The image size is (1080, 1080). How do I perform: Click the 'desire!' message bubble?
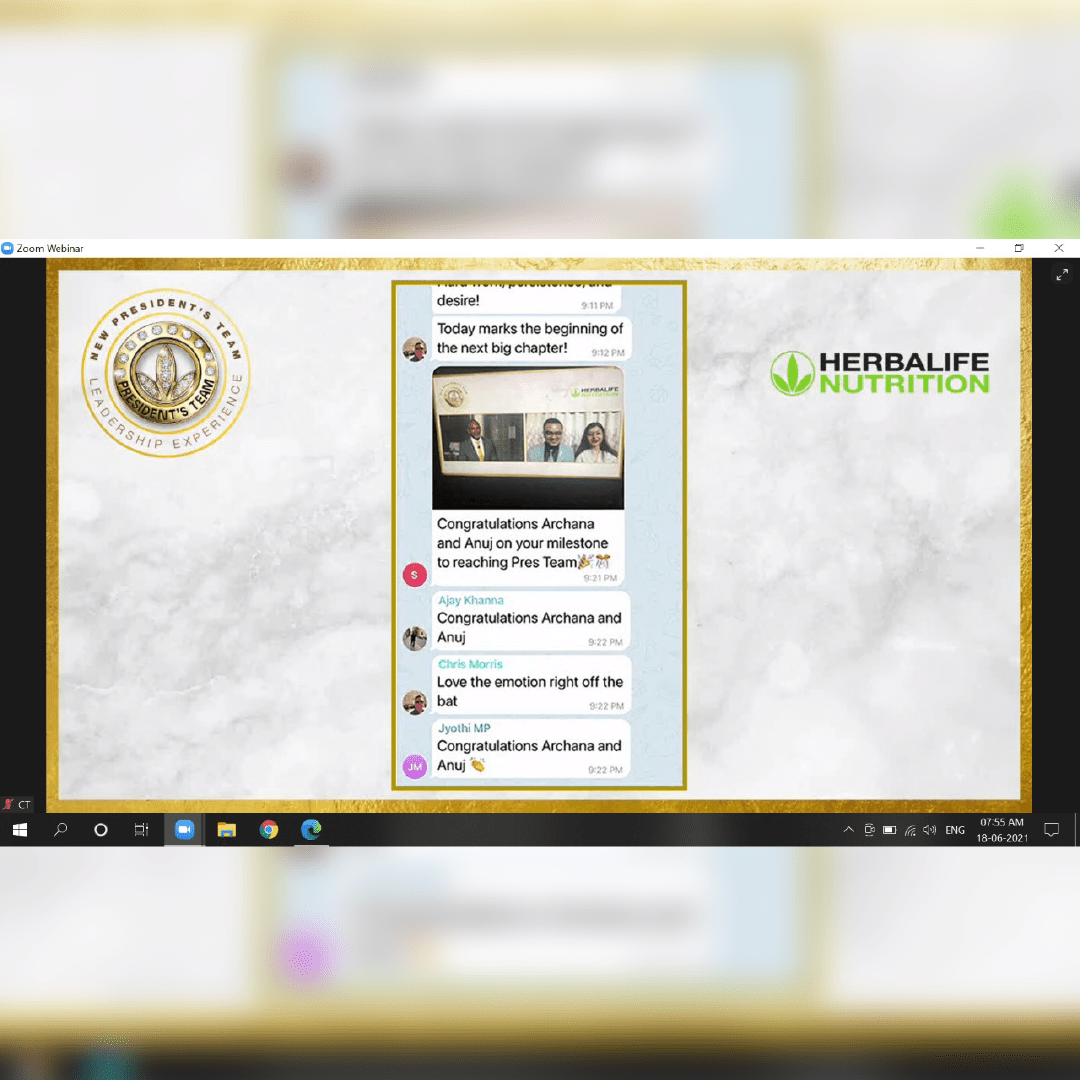[x=526, y=300]
